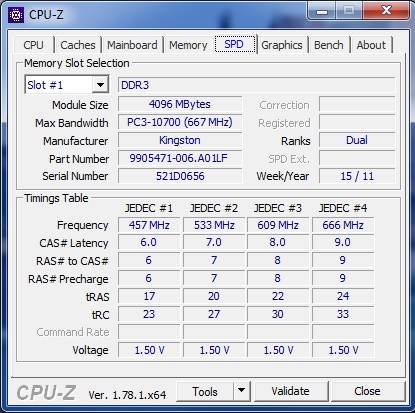The height and width of the screenshot is (413, 415).
Task: Switch to the Mainboard tab
Action: click(132, 45)
